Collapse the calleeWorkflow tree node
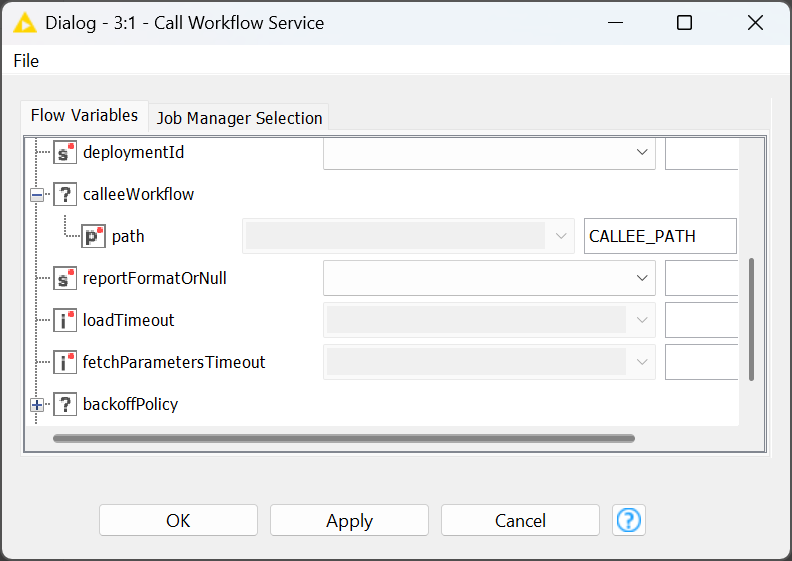 37,195
